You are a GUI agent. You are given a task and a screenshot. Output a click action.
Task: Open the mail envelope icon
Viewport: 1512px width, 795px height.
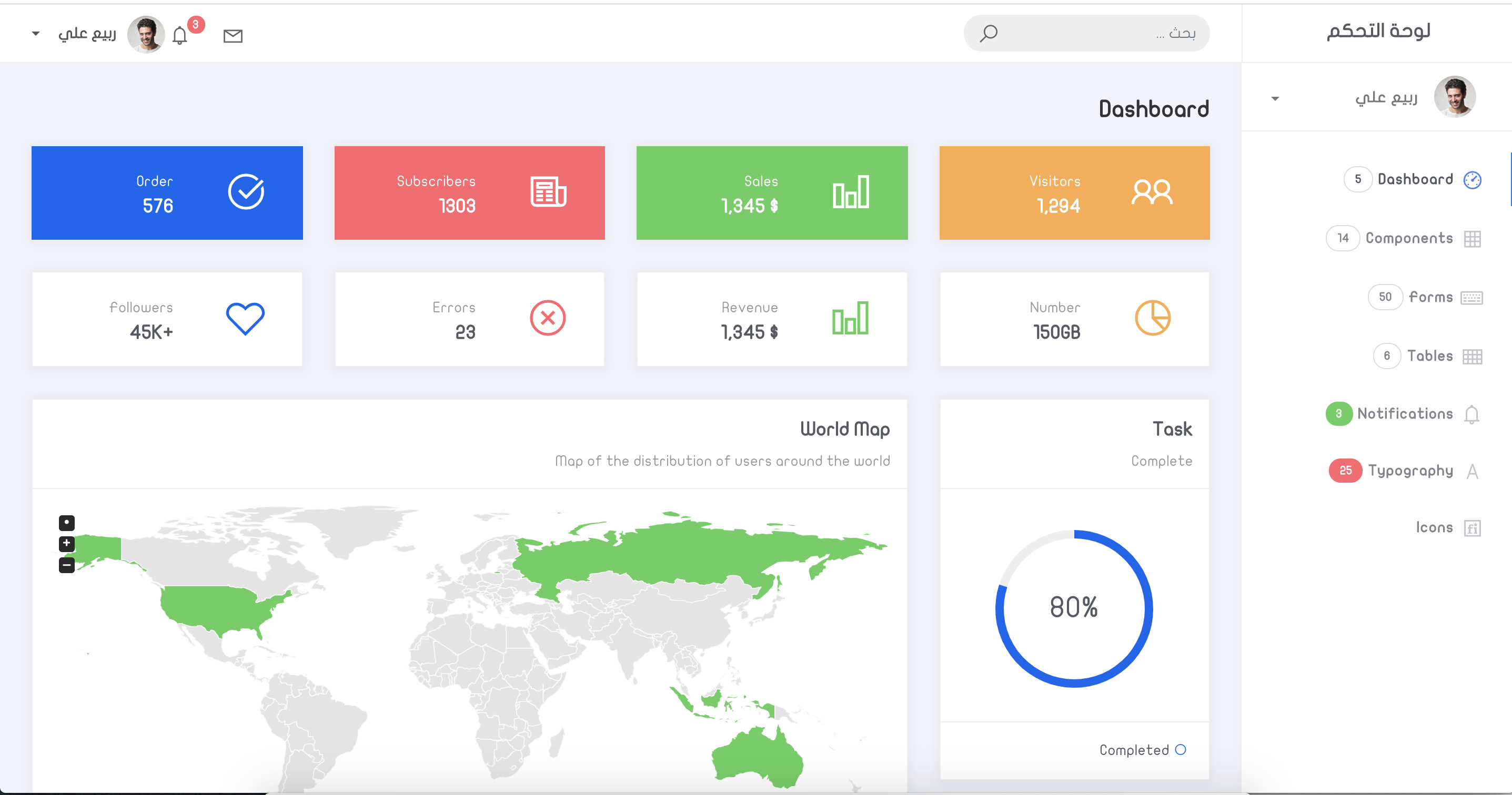point(233,36)
